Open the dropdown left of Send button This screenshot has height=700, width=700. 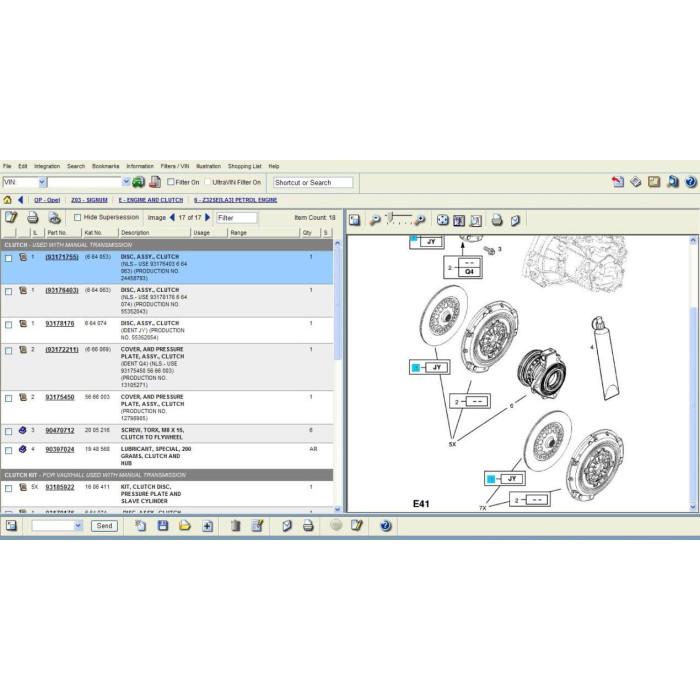[78, 526]
